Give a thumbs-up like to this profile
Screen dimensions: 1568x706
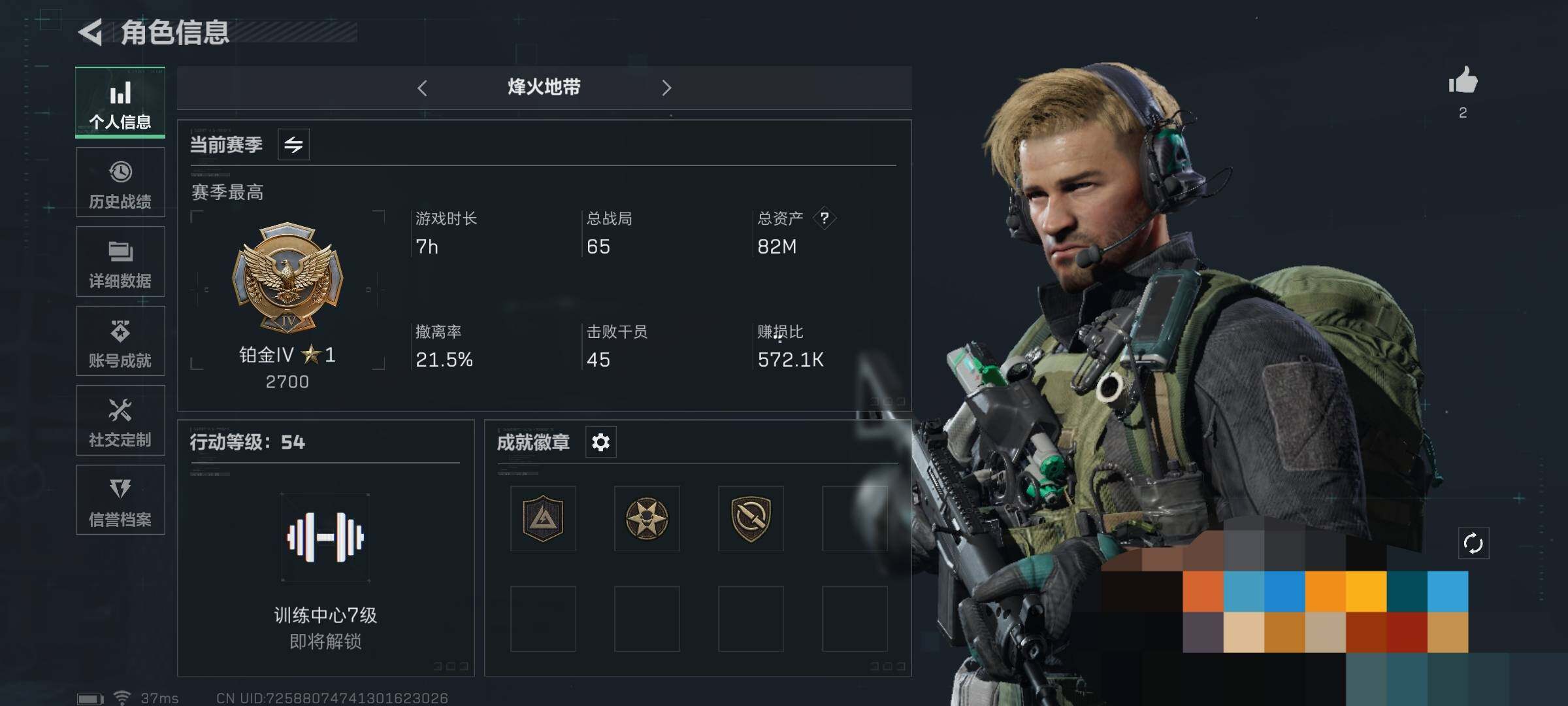point(1463,82)
